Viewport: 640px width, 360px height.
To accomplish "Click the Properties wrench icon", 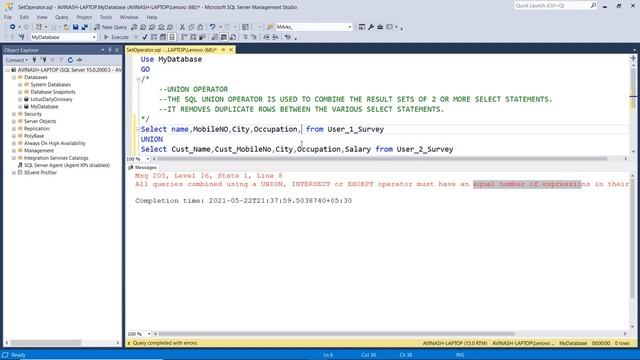I will 371,27.
